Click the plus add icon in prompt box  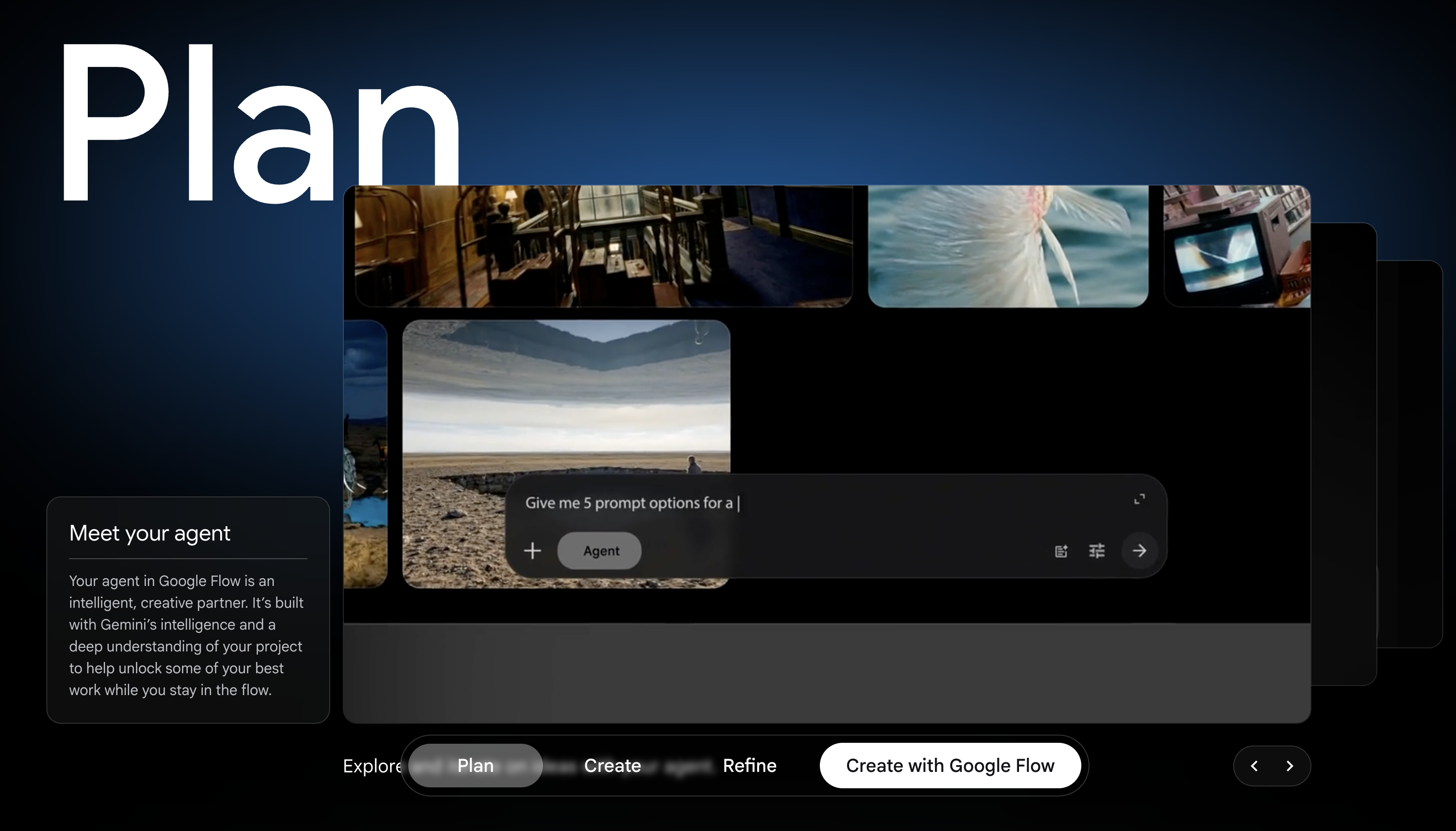tap(532, 551)
